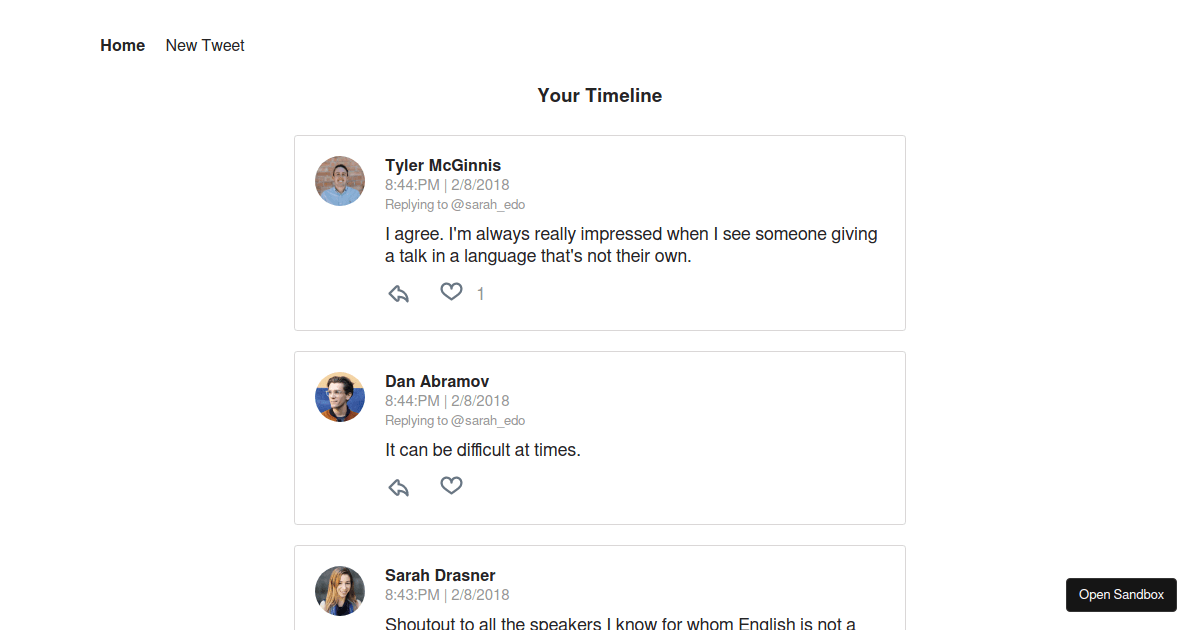
Task: Open Tyler's tweet starting "I agree. I'm always"
Action: pyautogui.click(x=631, y=245)
